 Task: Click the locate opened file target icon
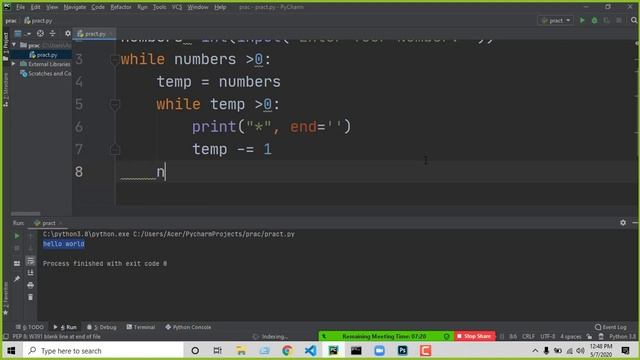tap(40, 33)
